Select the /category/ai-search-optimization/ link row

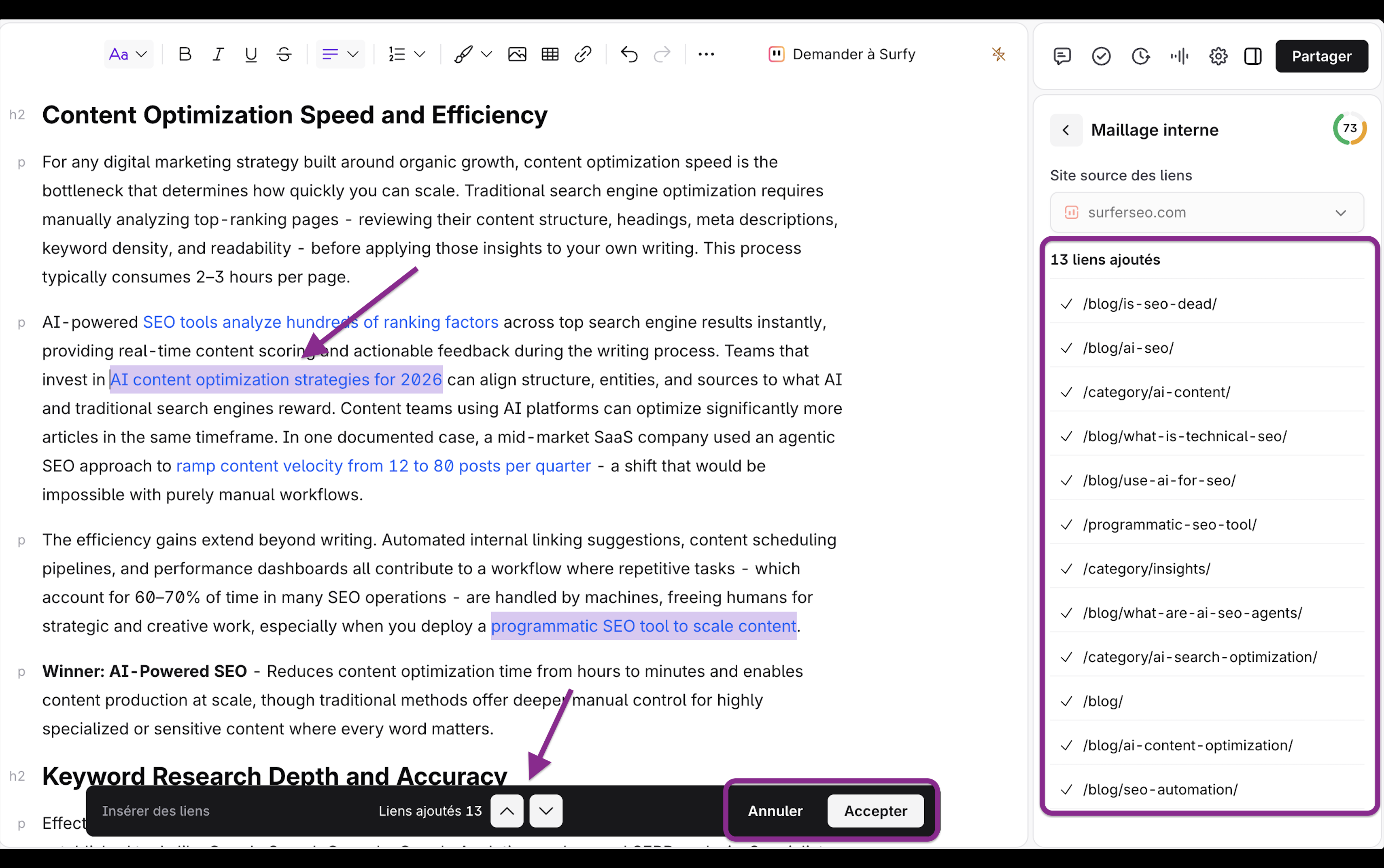1207,657
